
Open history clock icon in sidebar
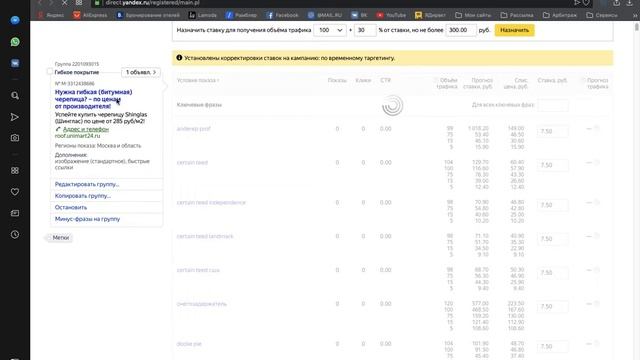(15, 235)
